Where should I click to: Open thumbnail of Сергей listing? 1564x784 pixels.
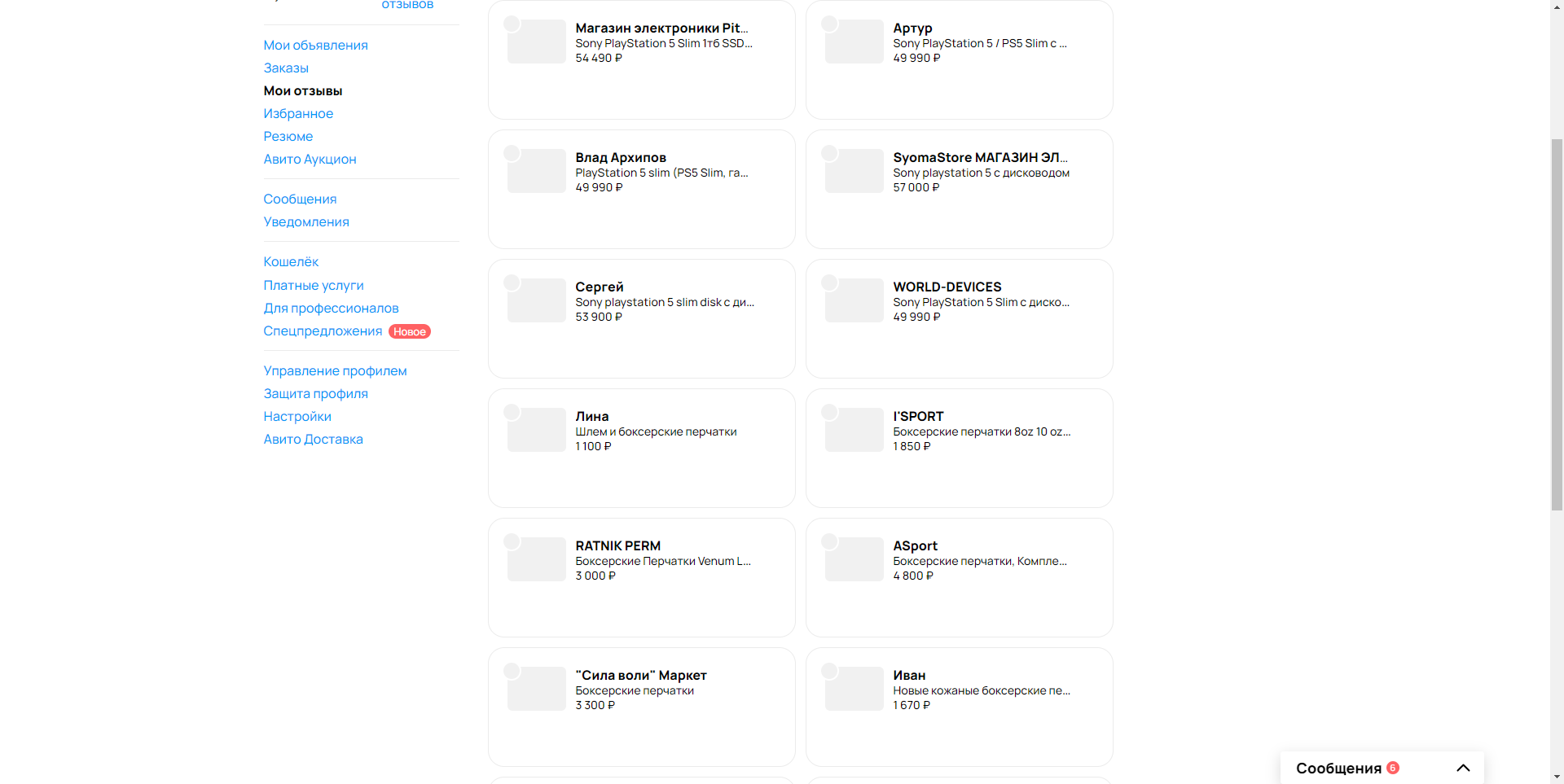536,300
